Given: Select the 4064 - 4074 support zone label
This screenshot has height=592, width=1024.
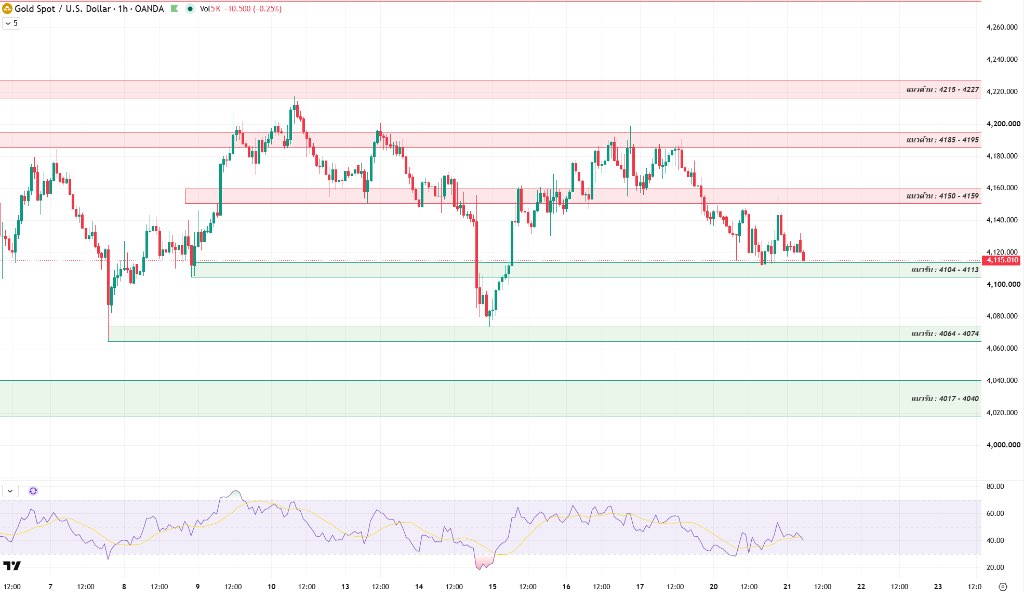Looking at the screenshot, I should tap(945, 334).
